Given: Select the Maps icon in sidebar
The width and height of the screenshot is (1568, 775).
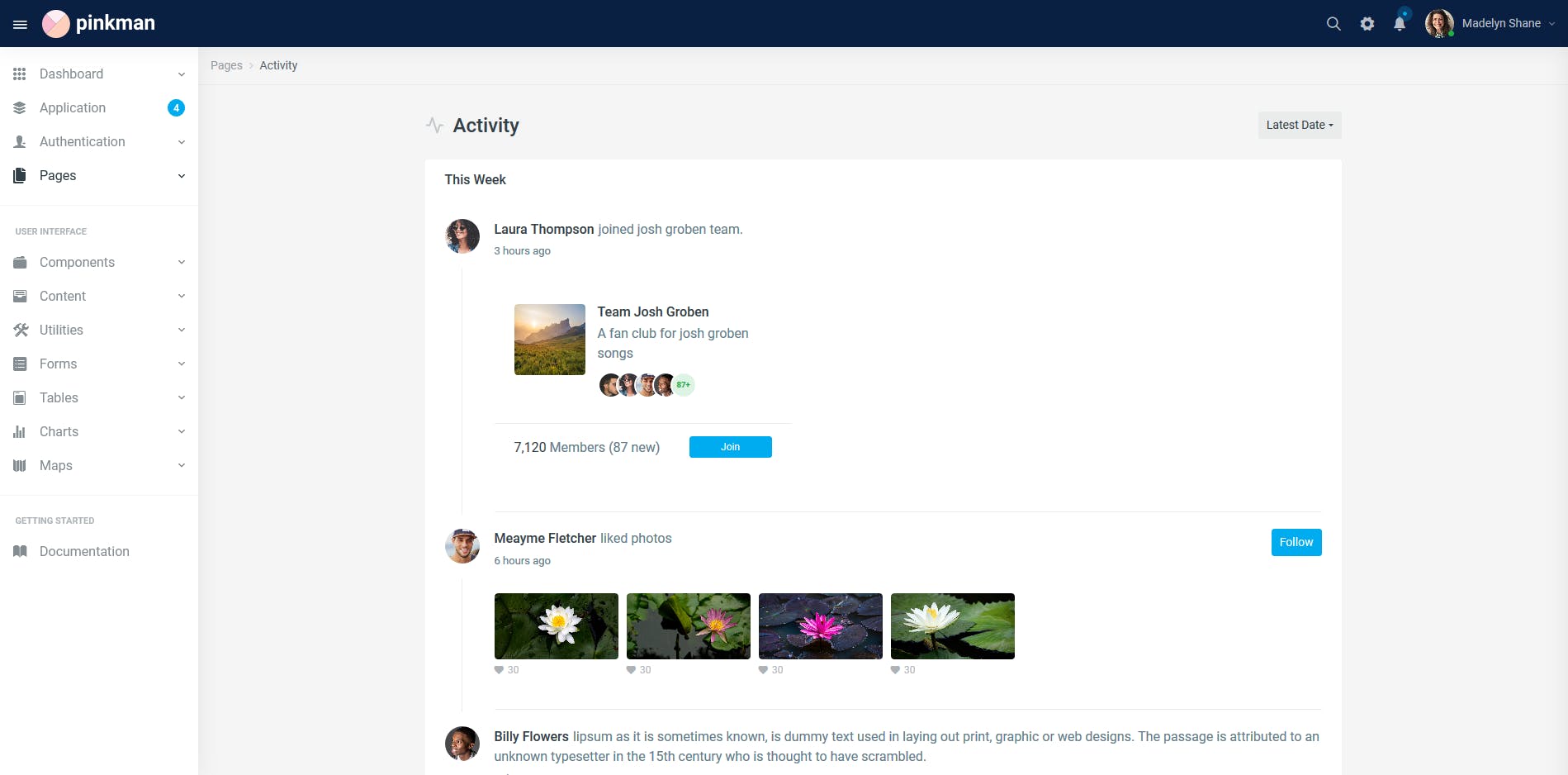Looking at the screenshot, I should pos(20,465).
